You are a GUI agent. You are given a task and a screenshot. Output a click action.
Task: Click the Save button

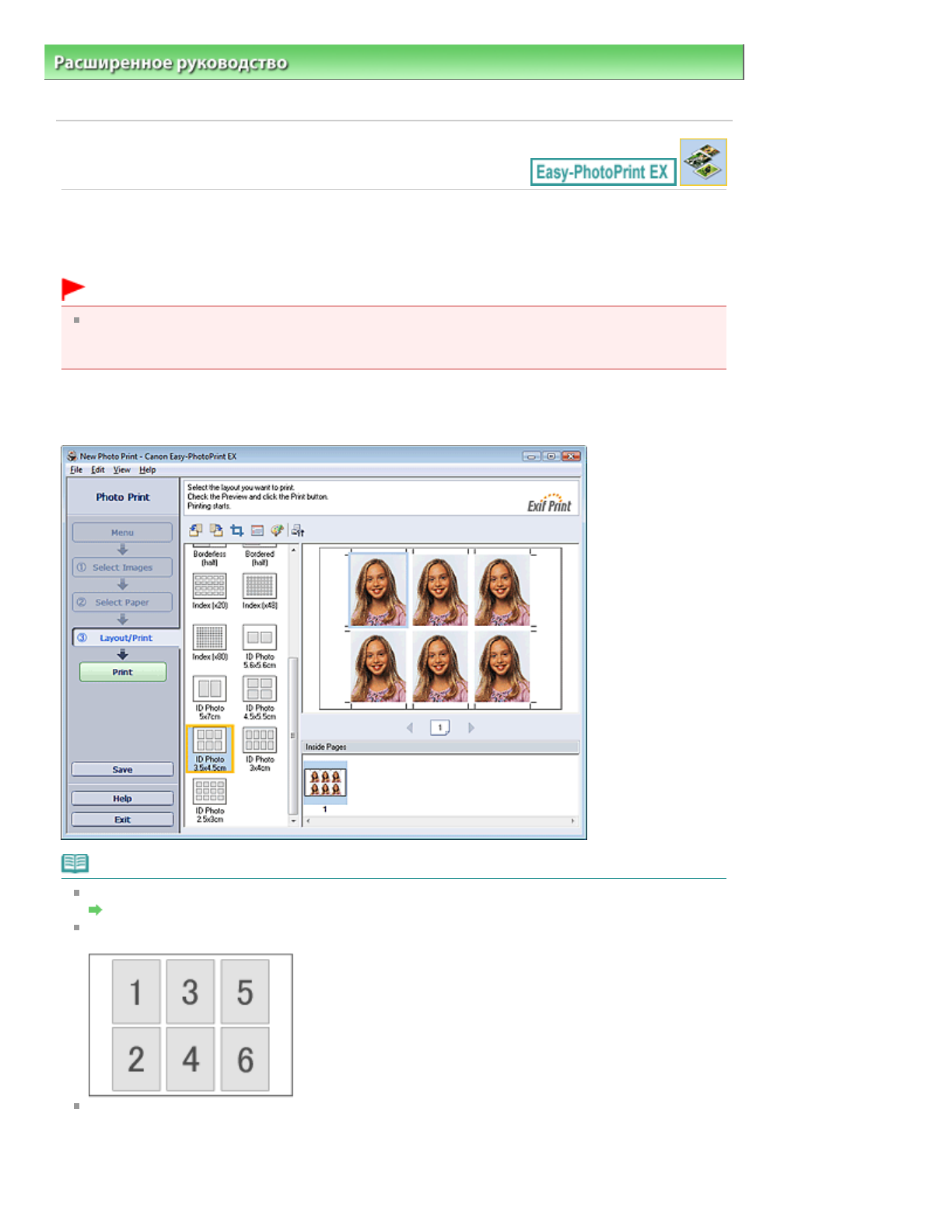point(122,769)
